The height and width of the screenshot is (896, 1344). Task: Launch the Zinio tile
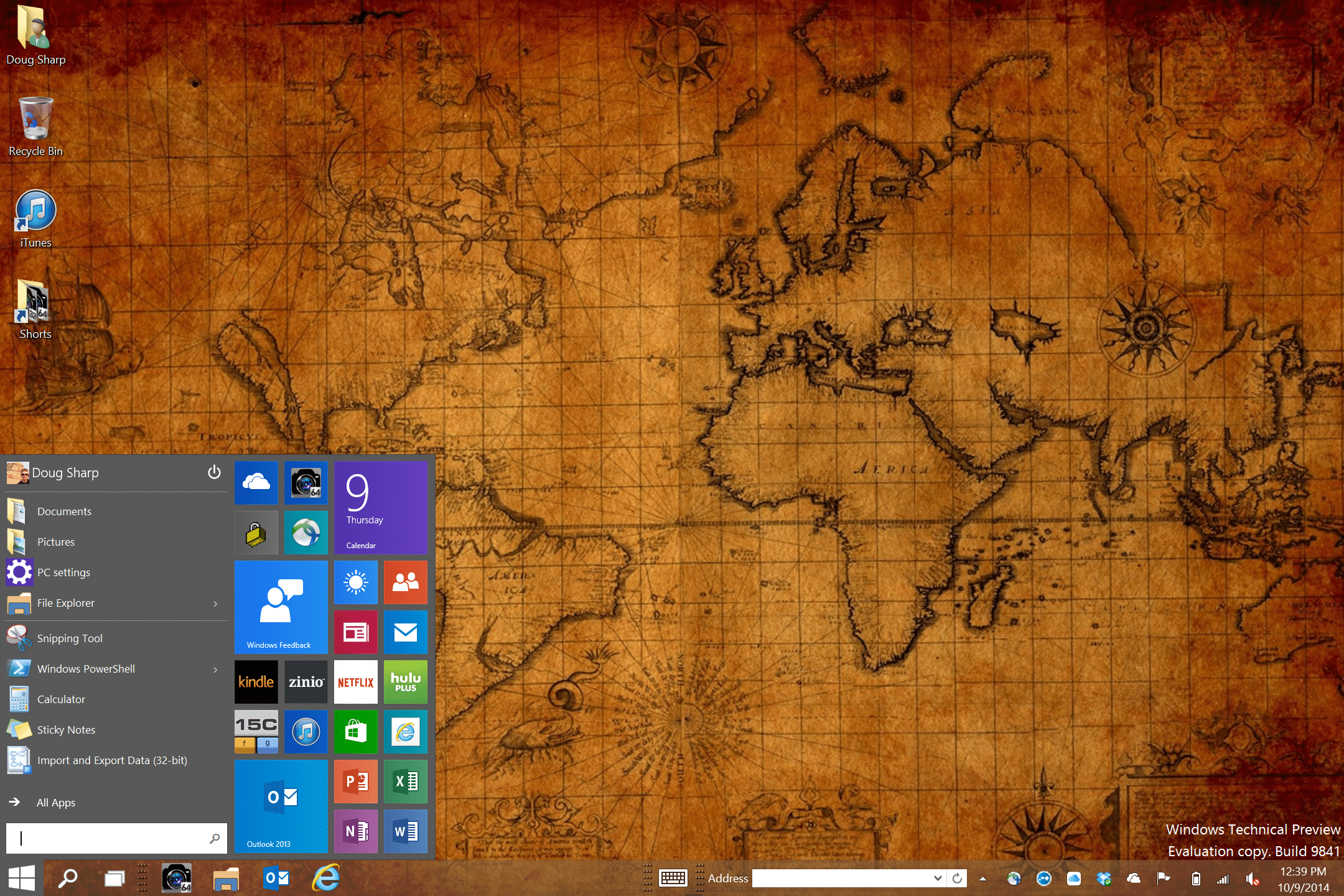tap(306, 681)
